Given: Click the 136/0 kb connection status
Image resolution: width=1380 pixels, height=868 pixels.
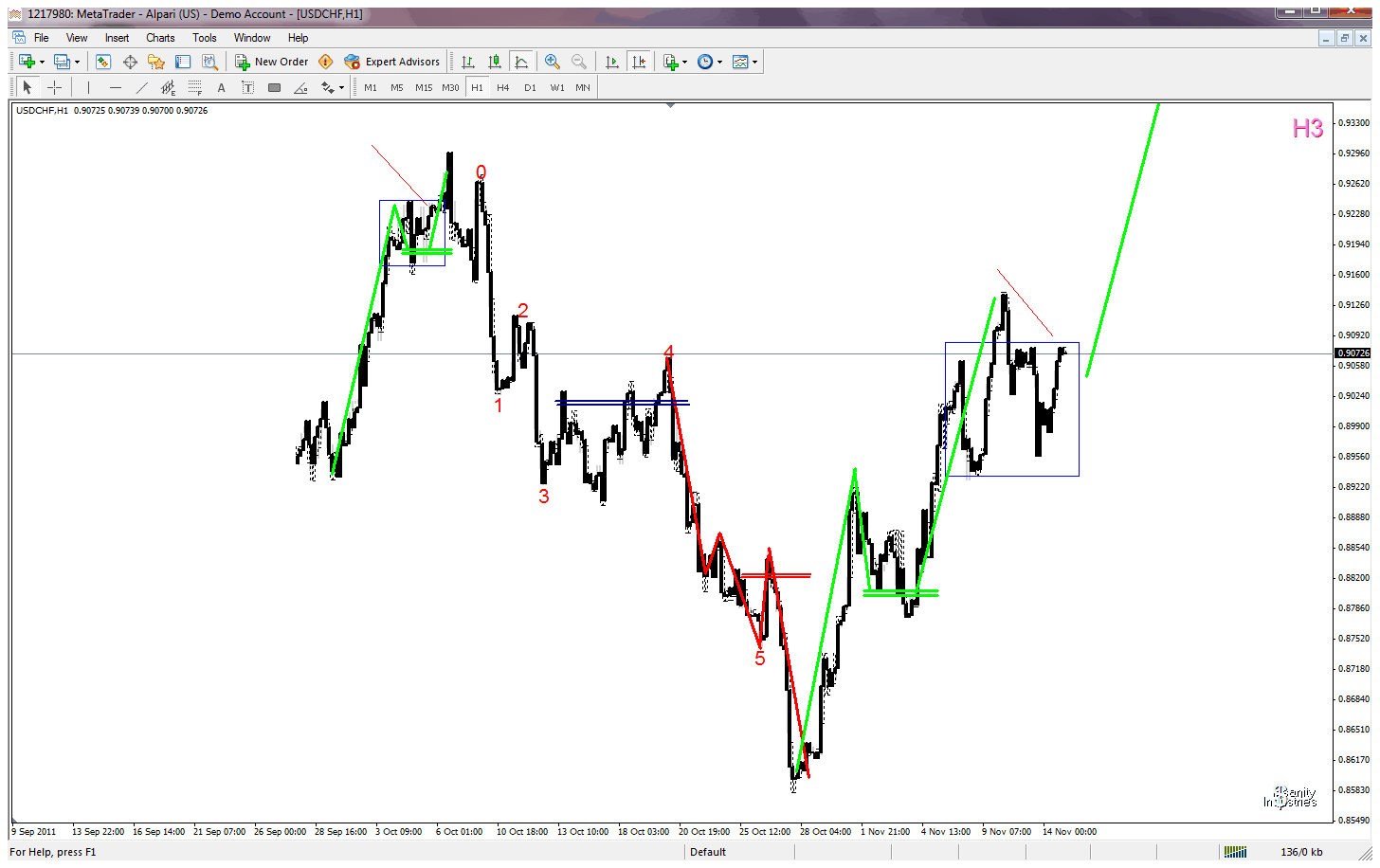Looking at the screenshot, I should pos(1301,852).
